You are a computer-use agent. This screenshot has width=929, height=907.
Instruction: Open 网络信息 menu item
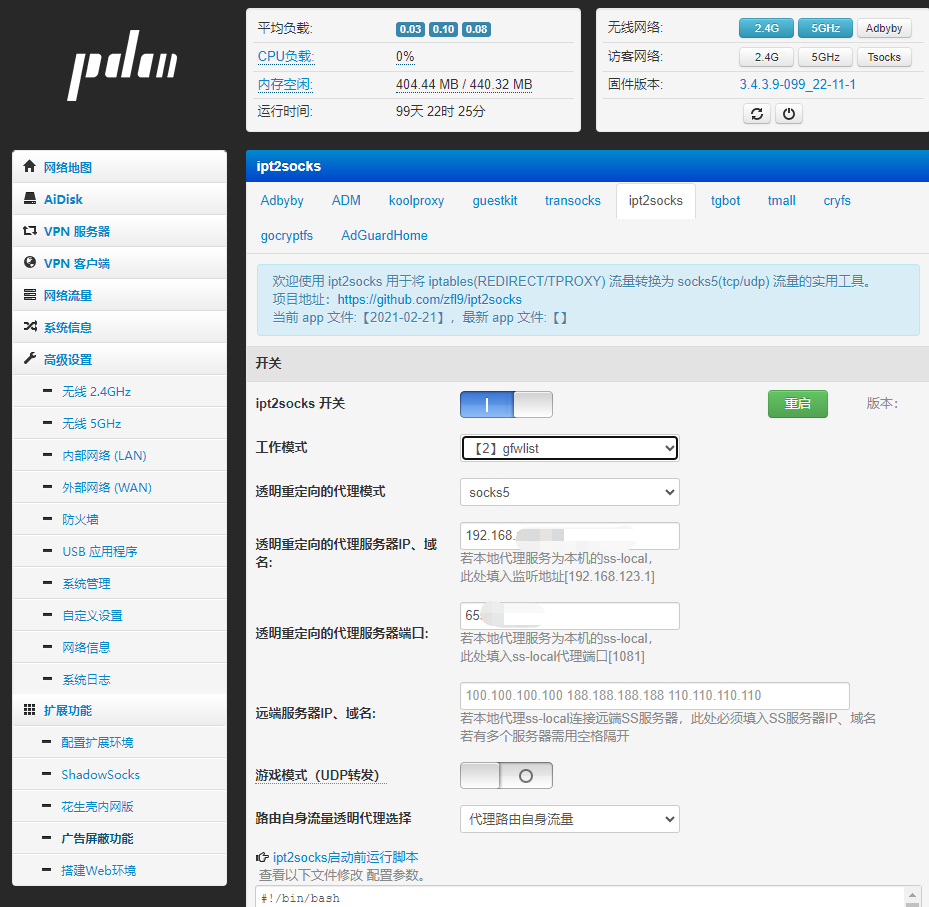tap(87, 647)
